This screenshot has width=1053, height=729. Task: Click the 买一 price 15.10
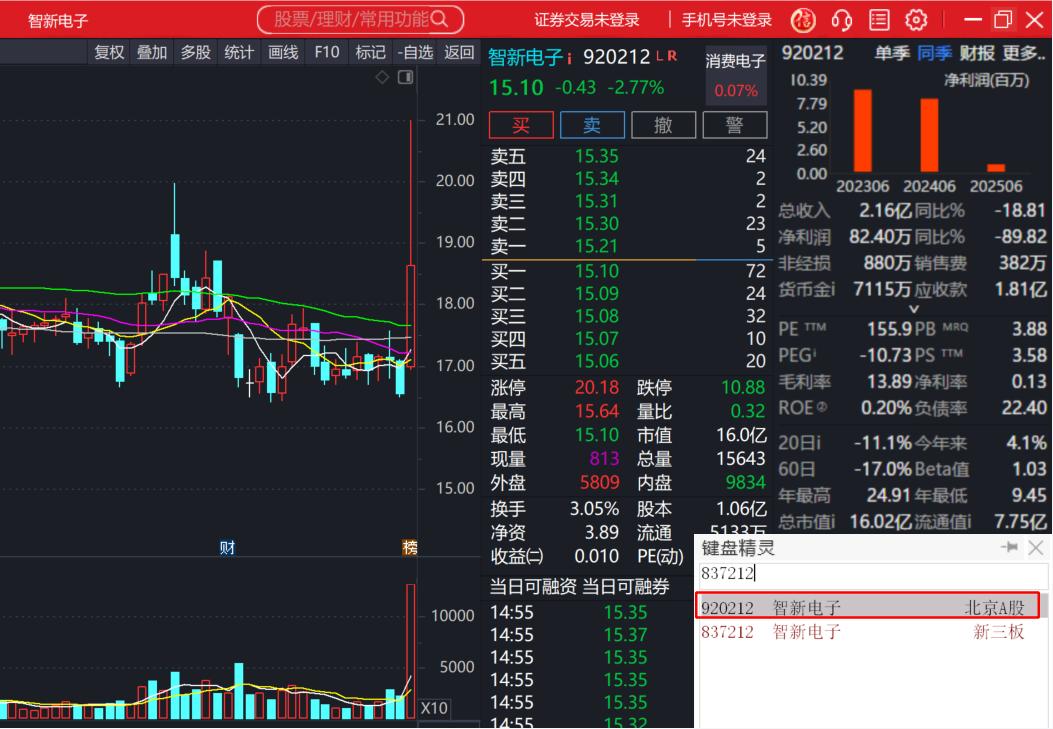596,271
